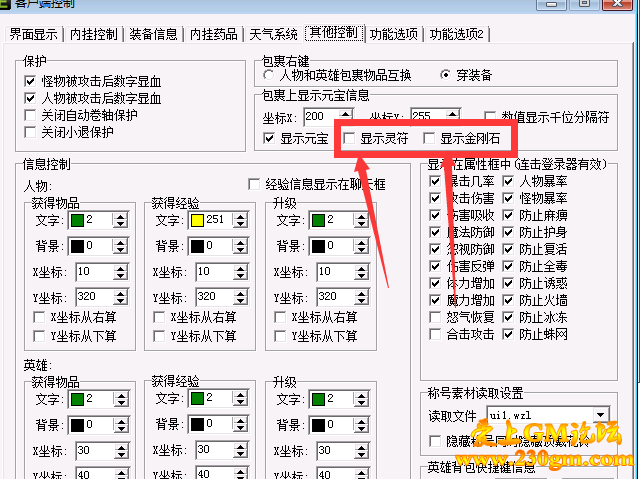Toggle the 伤害反弹 checkbox
The height and width of the screenshot is (479, 640).
tap(435, 266)
